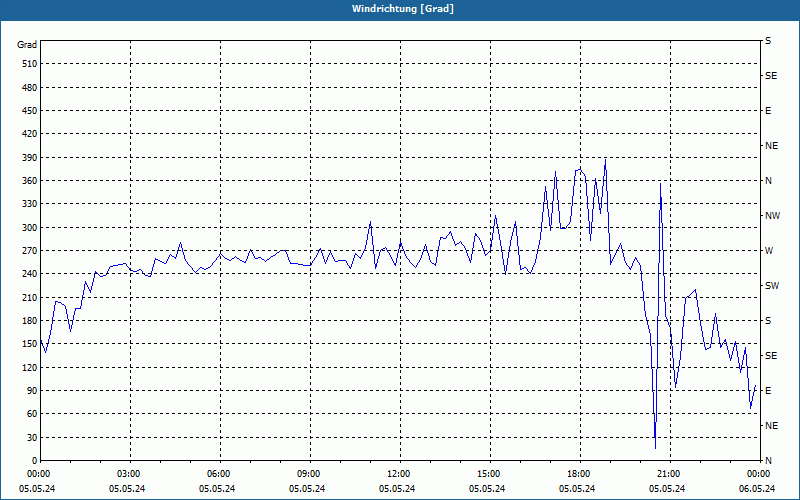Select the "00:00" label above 06.05.24
Screen dimensions: 800x500
click(x=758, y=474)
